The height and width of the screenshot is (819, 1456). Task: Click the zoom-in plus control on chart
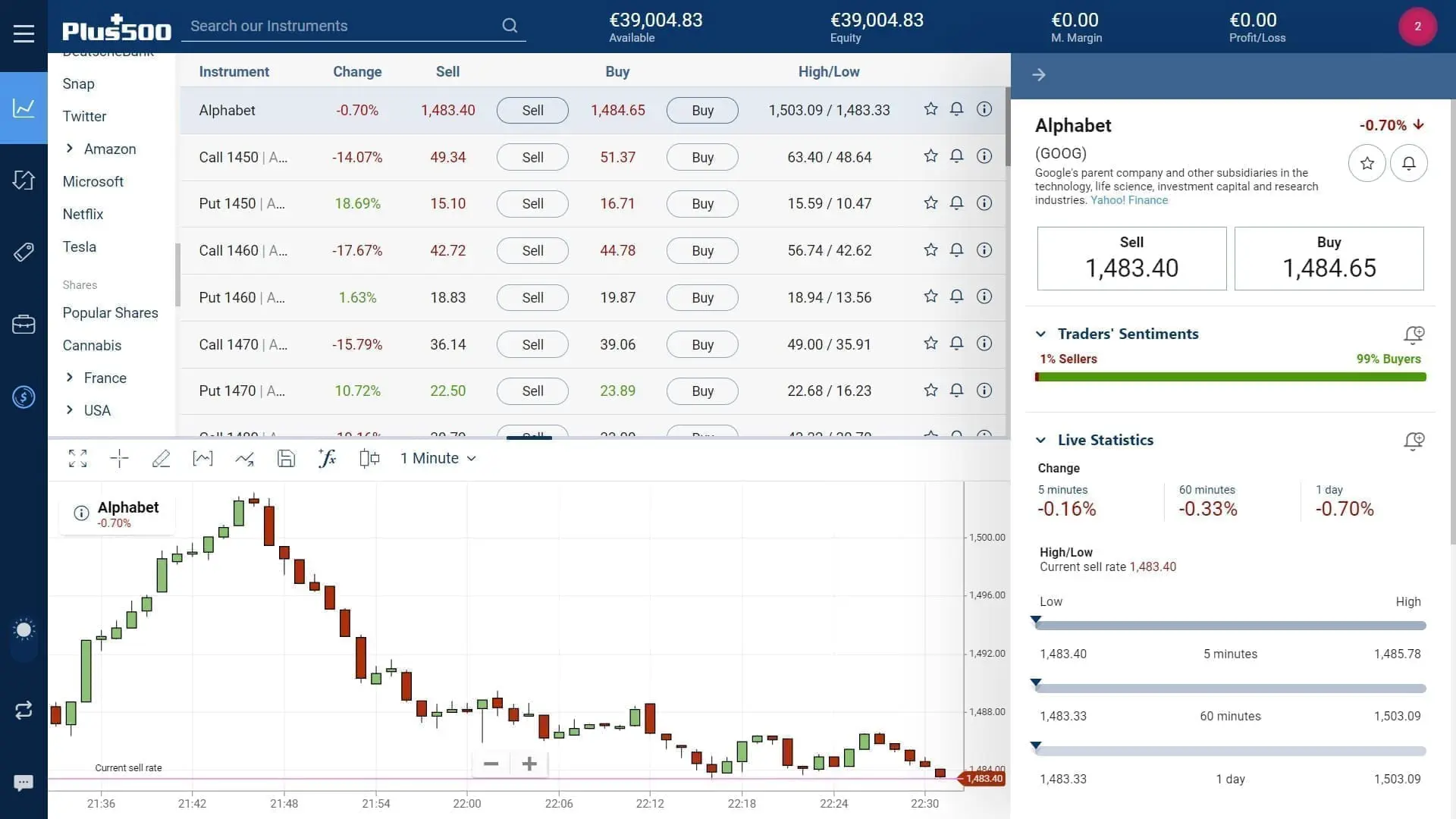pyautogui.click(x=529, y=764)
